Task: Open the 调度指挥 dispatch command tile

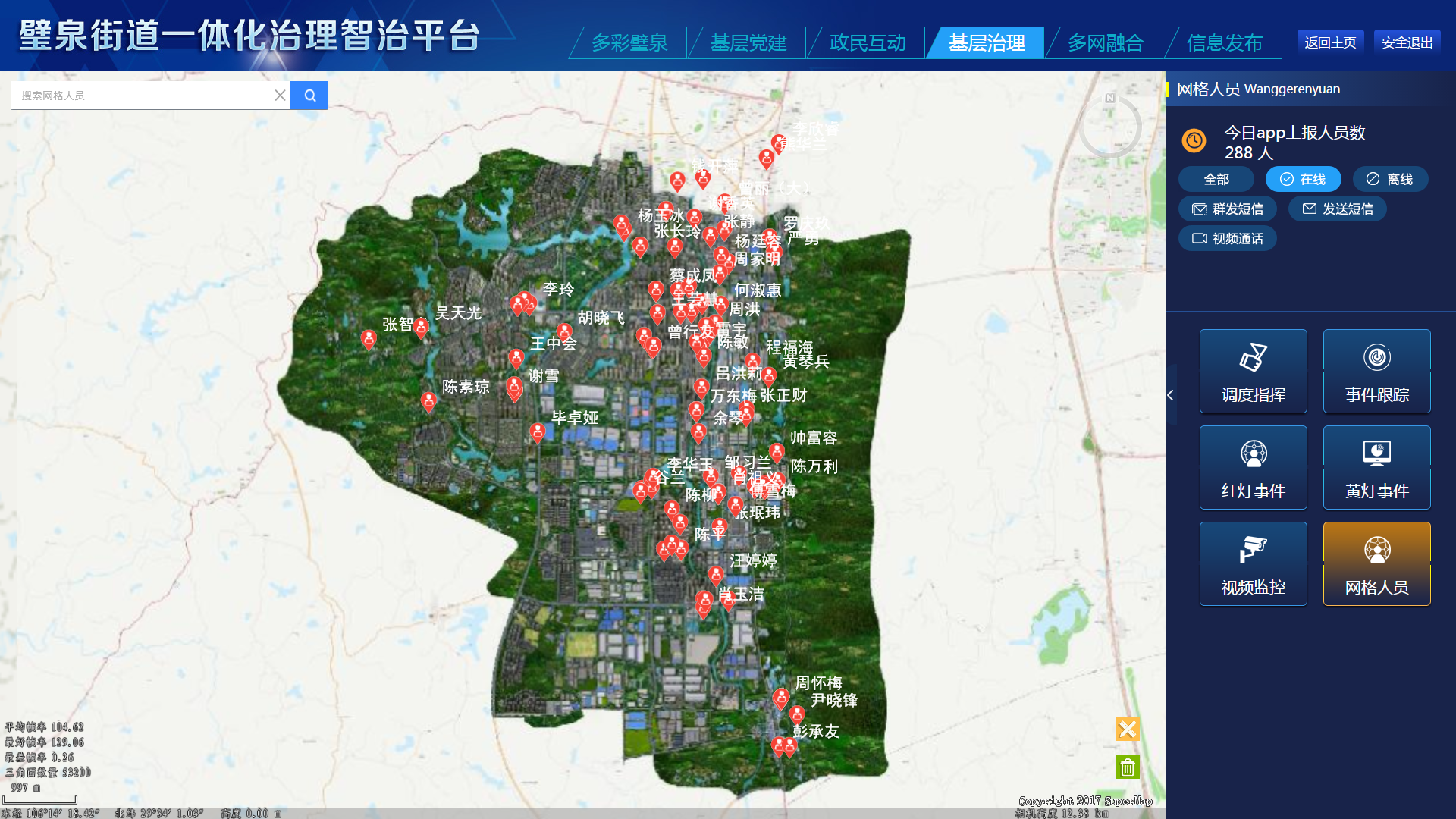Action: point(1253,371)
